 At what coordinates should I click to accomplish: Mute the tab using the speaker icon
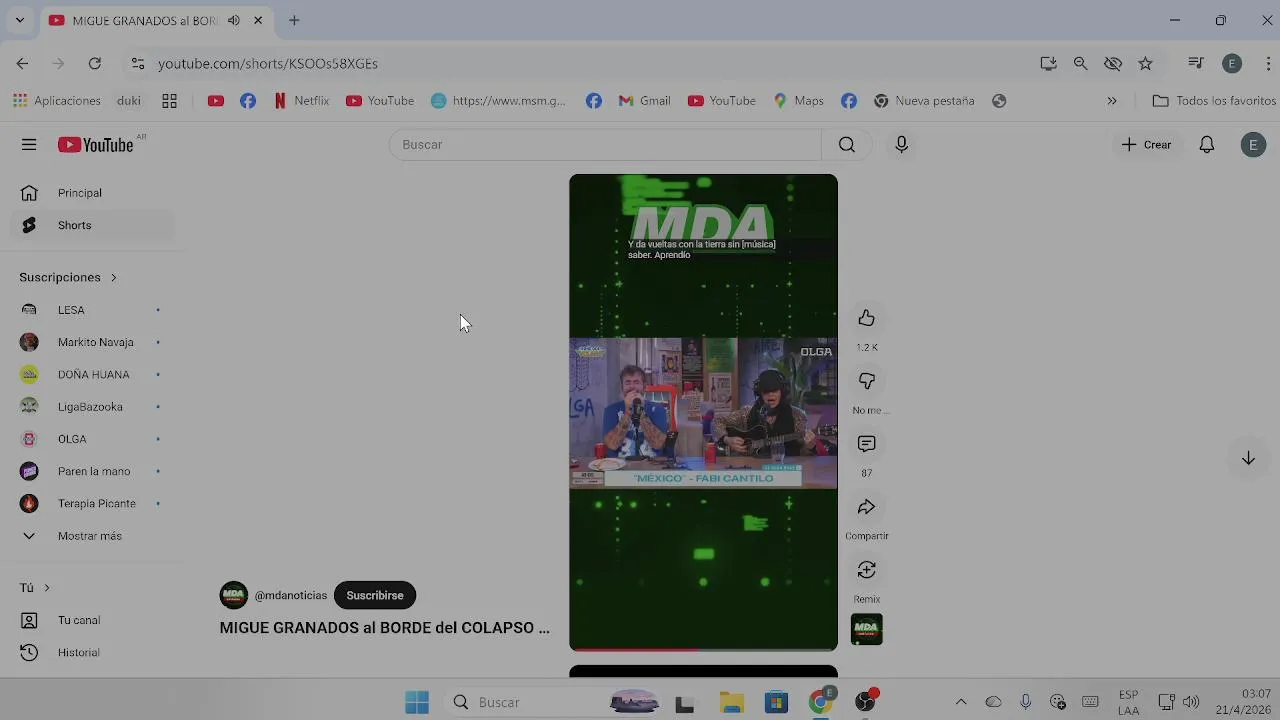pos(233,20)
